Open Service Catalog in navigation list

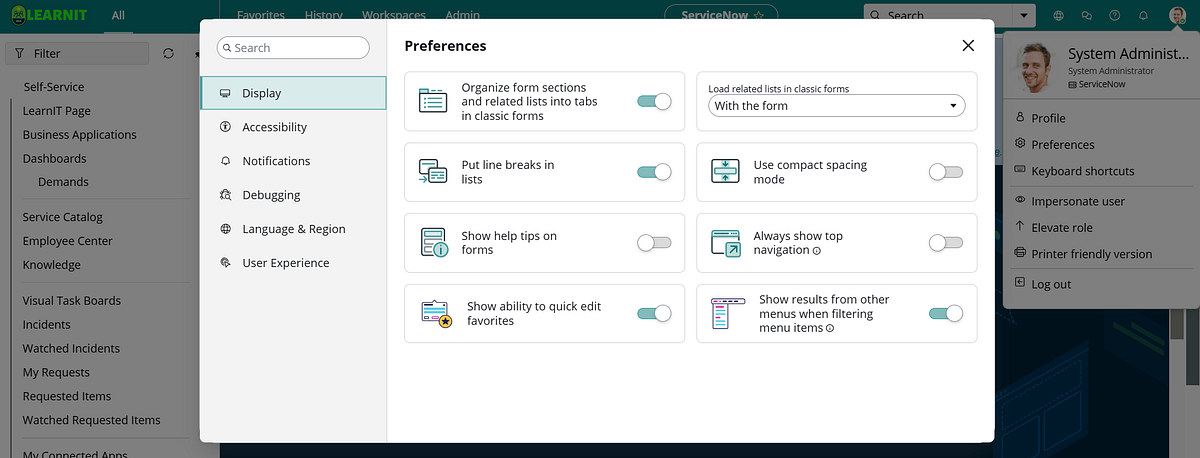63,217
